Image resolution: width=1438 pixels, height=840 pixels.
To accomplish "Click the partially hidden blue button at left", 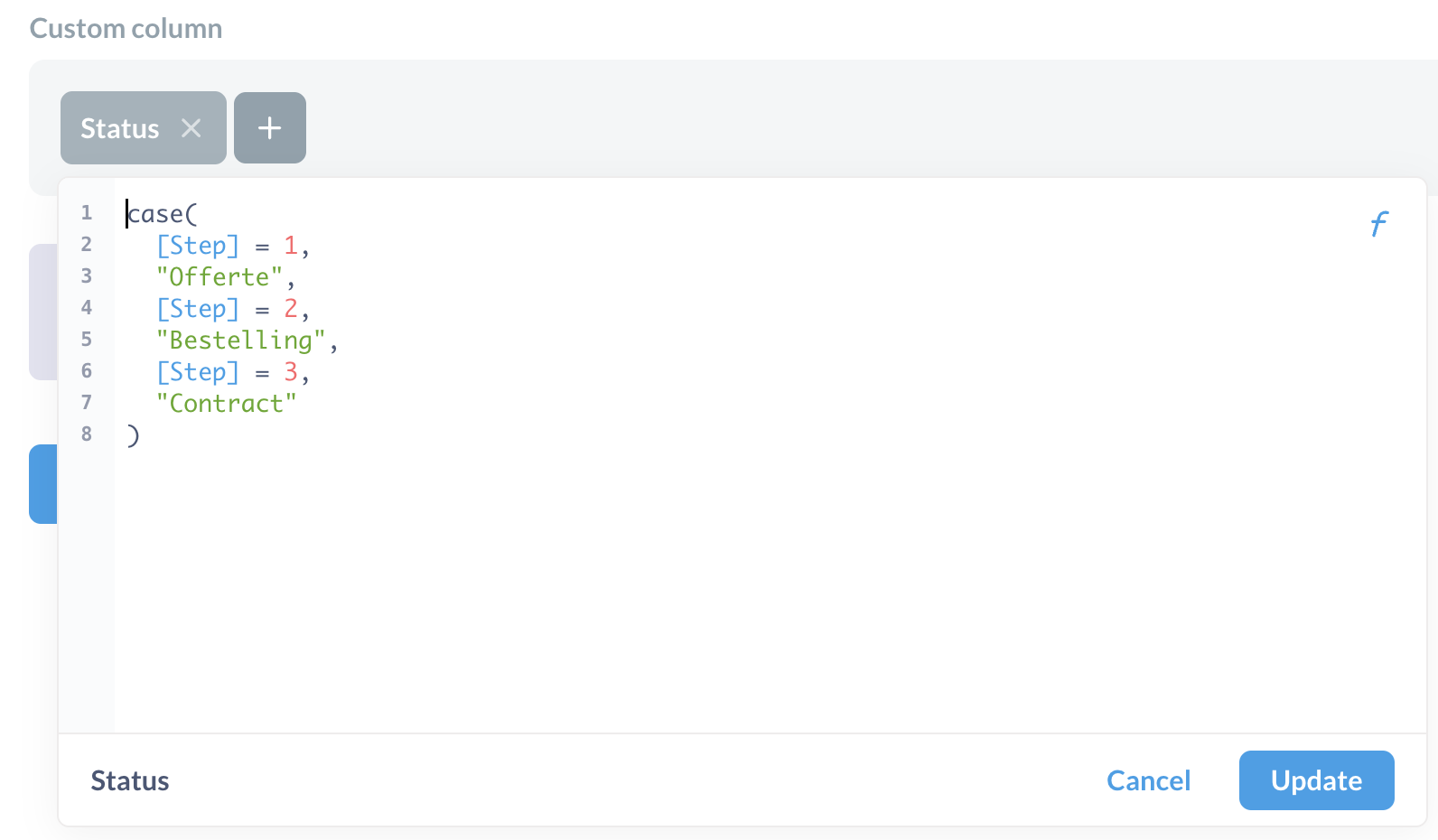I will 43,484.
